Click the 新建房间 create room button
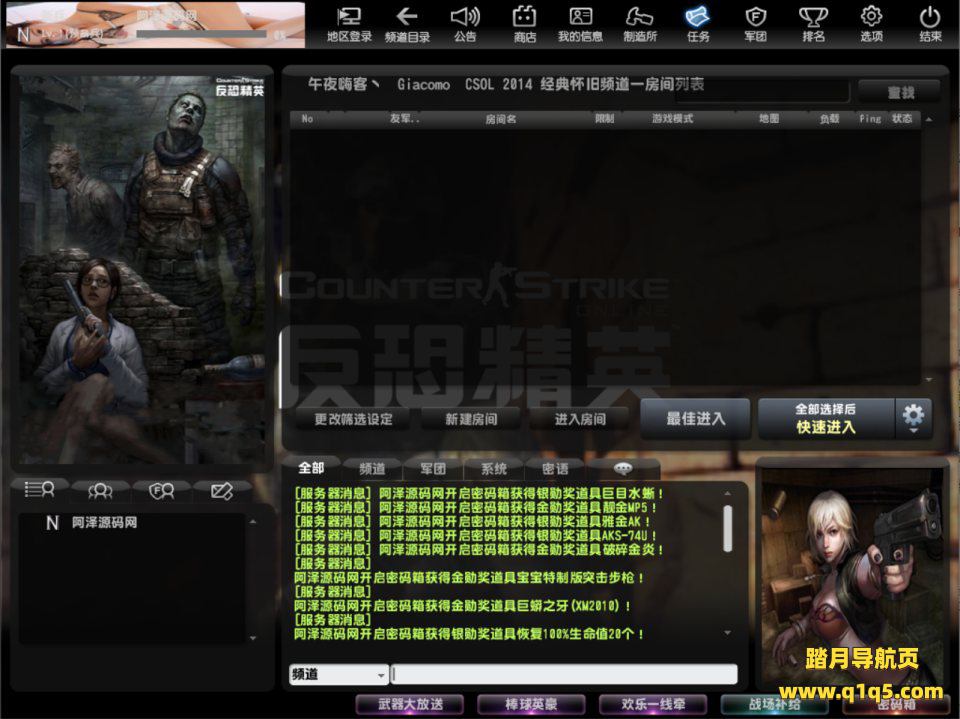The height and width of the screenshot is (719, 960). click(471, 419)
